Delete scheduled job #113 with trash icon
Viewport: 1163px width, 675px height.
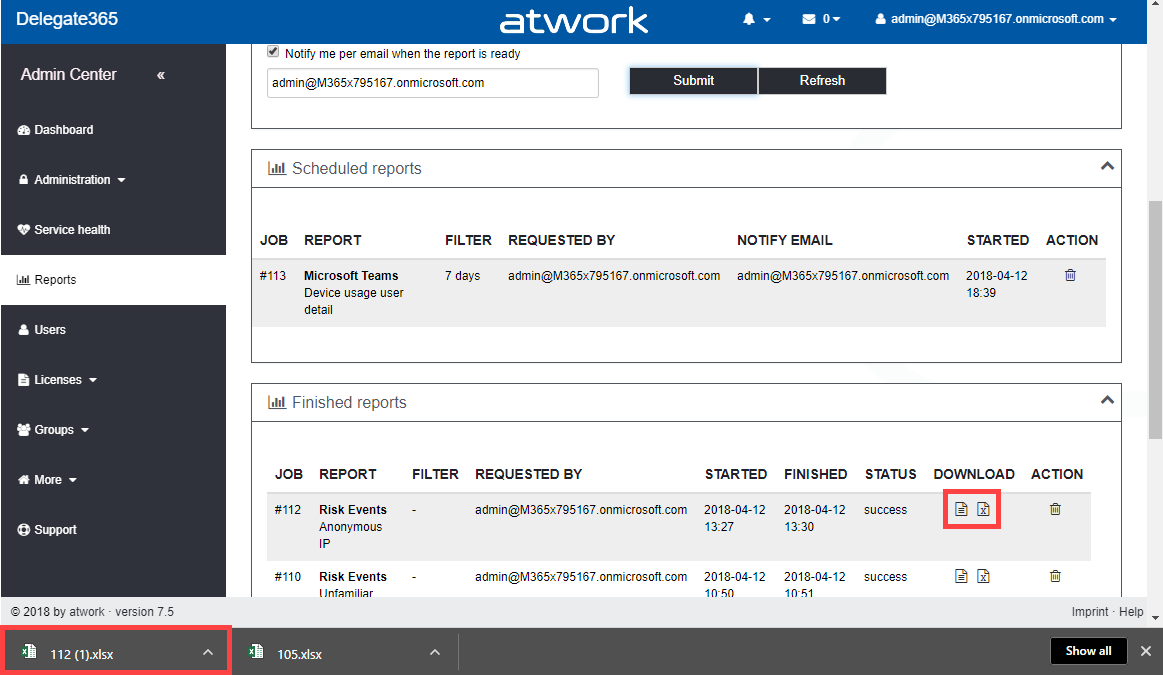click(x=1070, y=275)
